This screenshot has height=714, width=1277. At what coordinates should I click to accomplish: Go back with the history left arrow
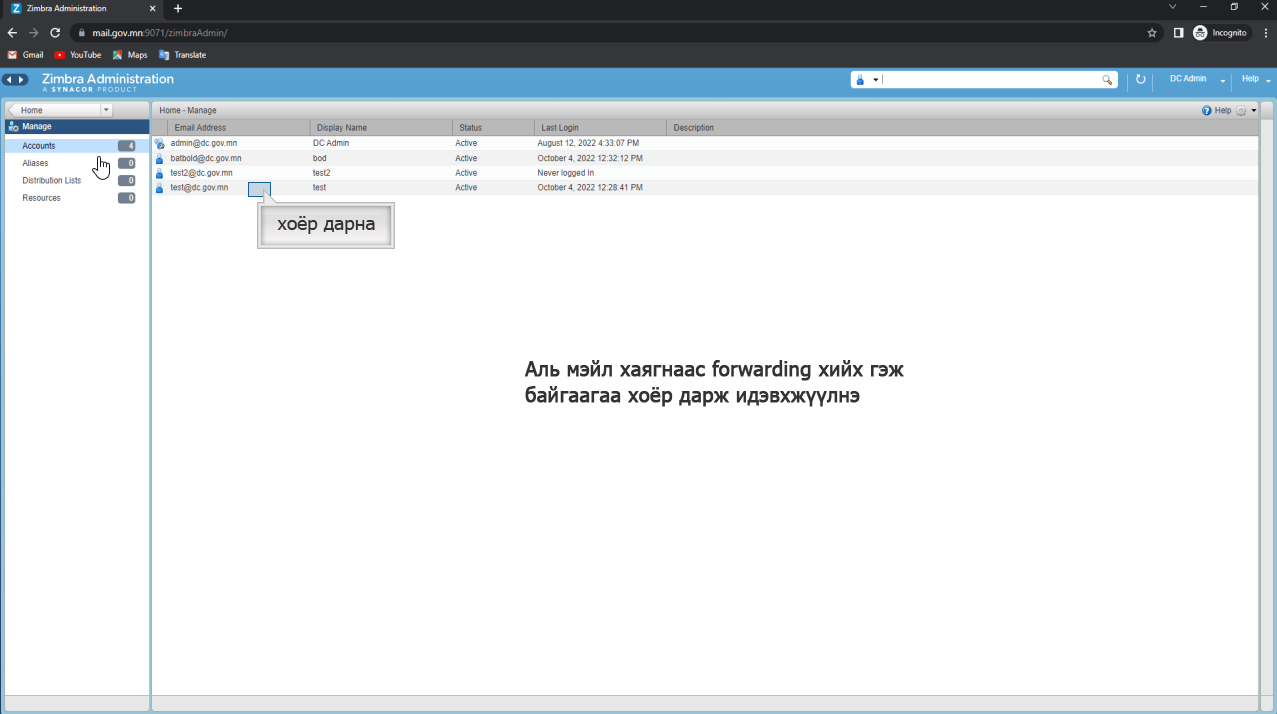click(x=9, y=79)
